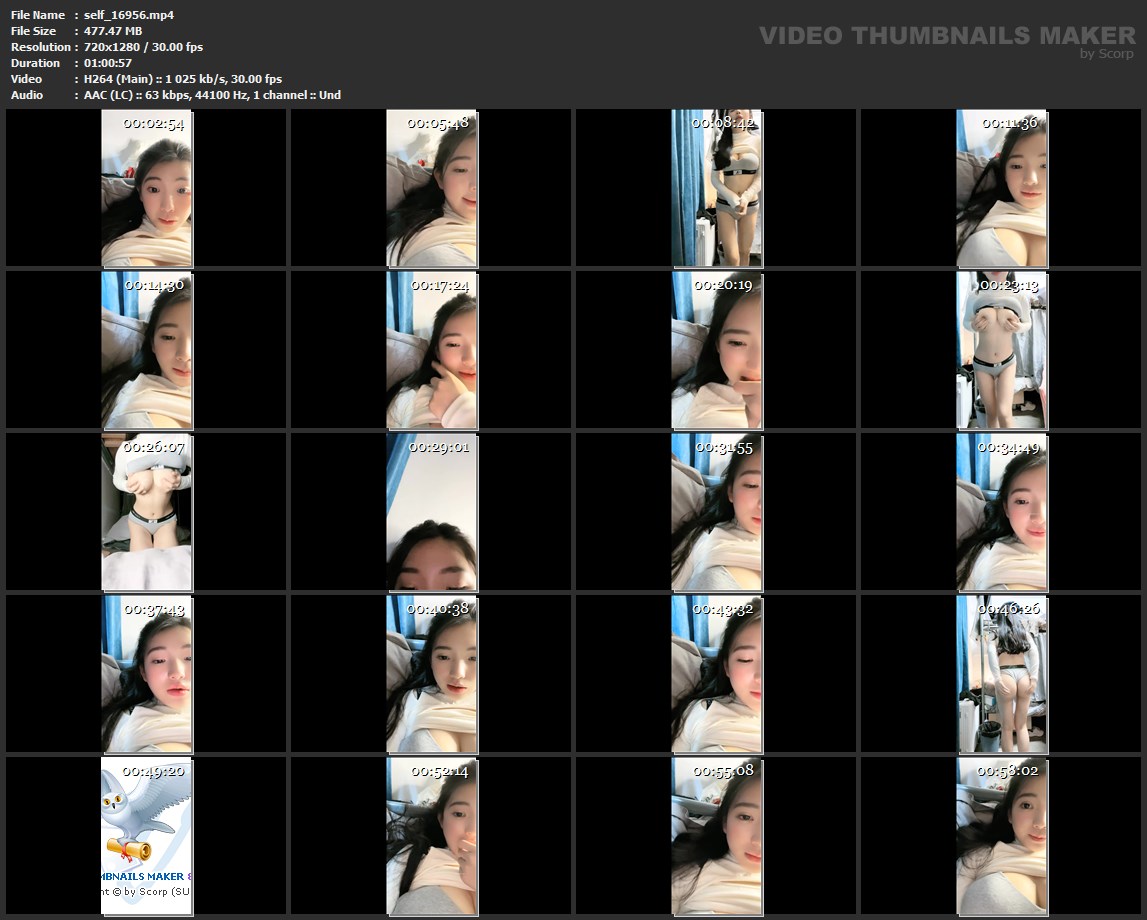The height and width of the screenshot is (920, 1147).
Task: Select the thumbnail stamped 00:34:49
Action: (1001, 511)
